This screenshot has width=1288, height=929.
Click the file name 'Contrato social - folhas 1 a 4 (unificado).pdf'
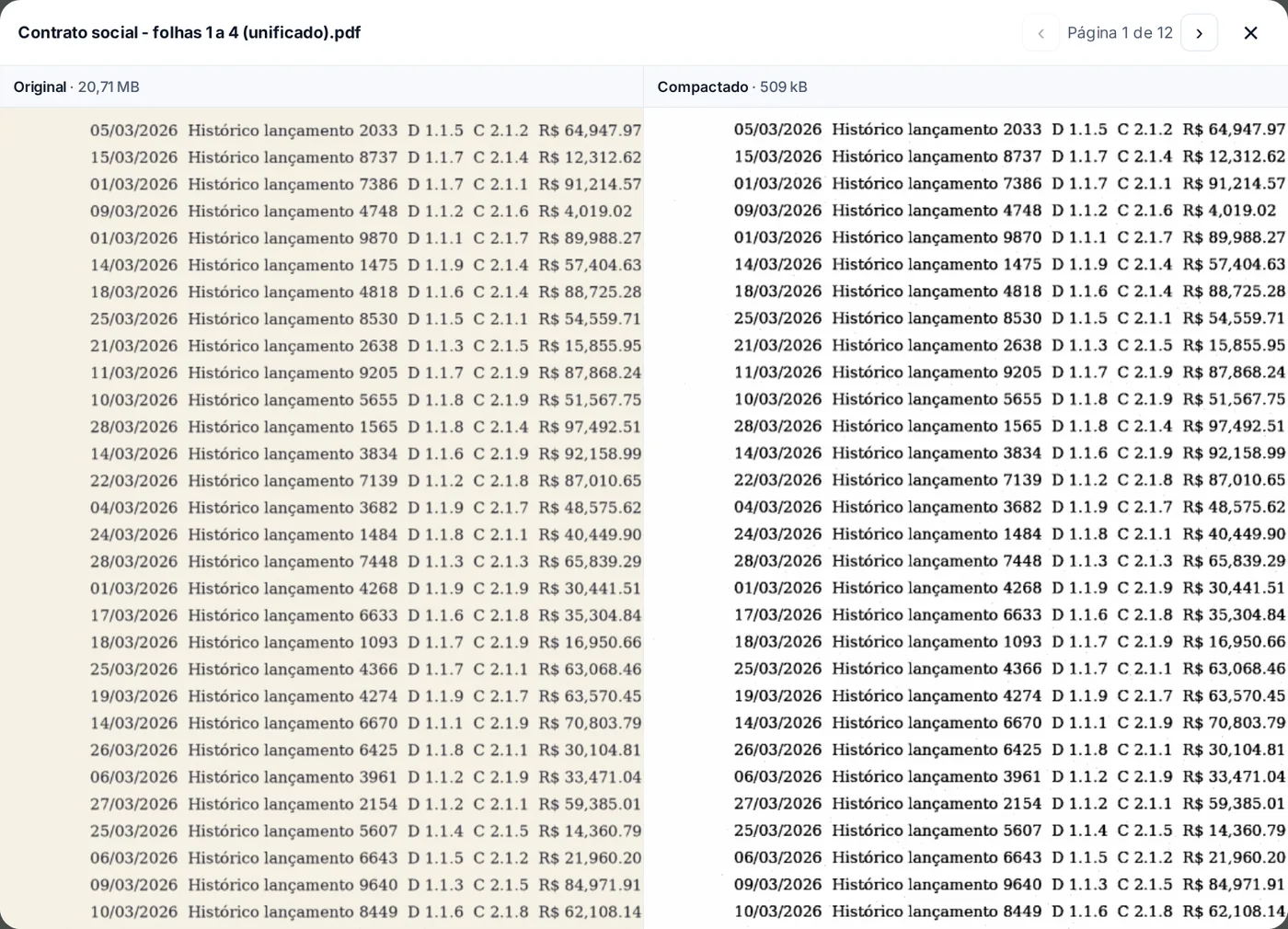click(190, 32)
